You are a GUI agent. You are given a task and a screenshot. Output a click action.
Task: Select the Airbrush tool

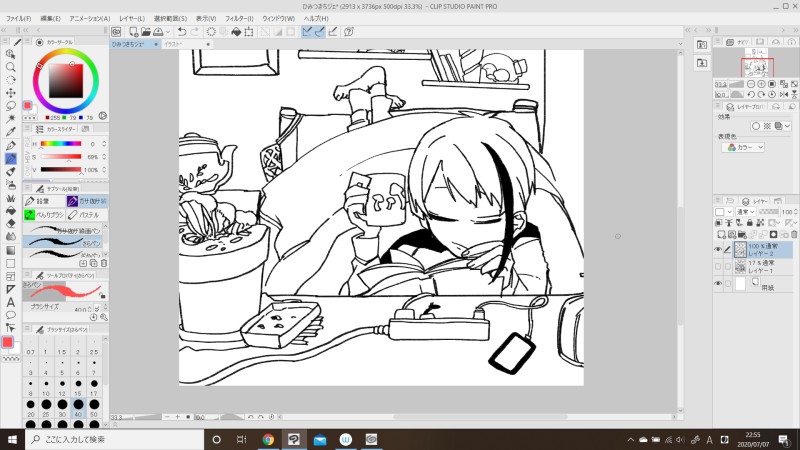pyautogui.click(x=11, y=185)
